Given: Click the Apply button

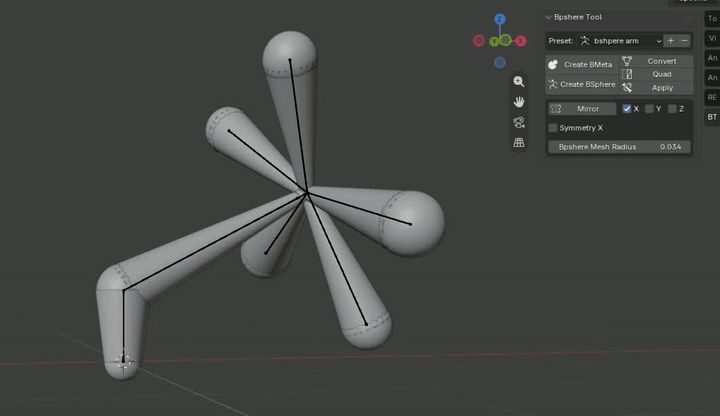Looking at the screenshot, I should [x=657, y=88].
